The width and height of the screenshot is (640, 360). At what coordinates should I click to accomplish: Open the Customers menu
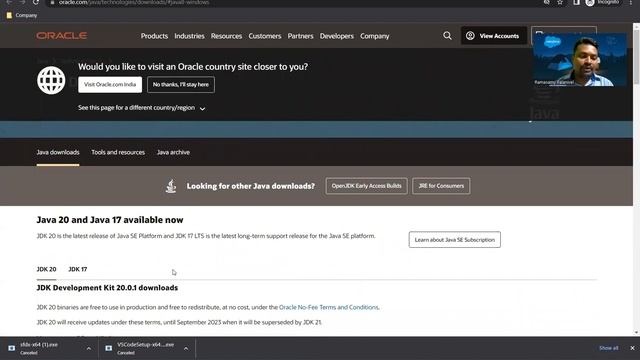point(265,36)
